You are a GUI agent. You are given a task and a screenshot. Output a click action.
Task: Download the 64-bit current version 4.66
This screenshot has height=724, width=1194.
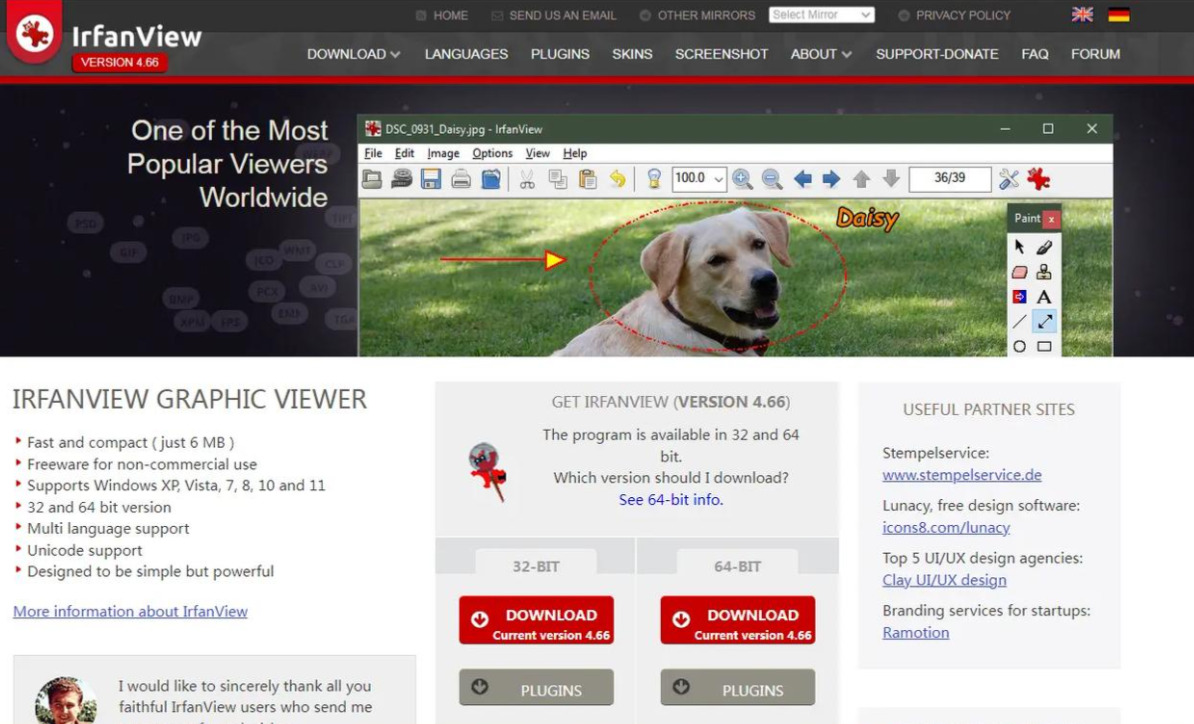pyautogui.click(x=738, y=620)
